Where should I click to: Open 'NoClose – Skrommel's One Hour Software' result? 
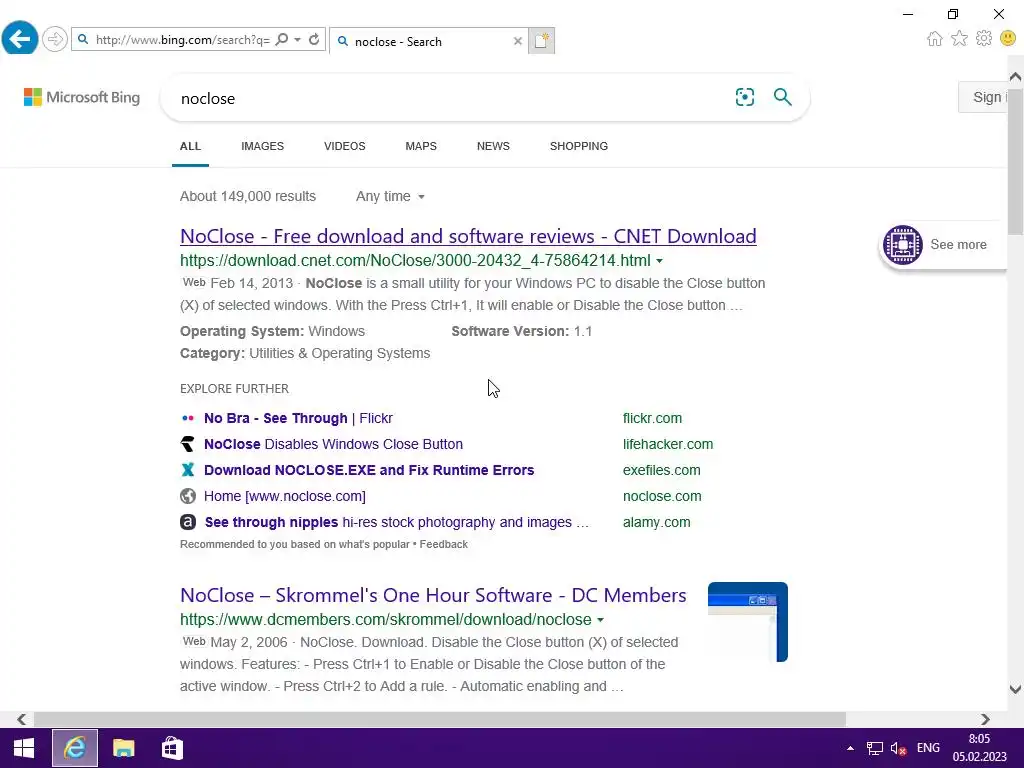click(433, 595)
